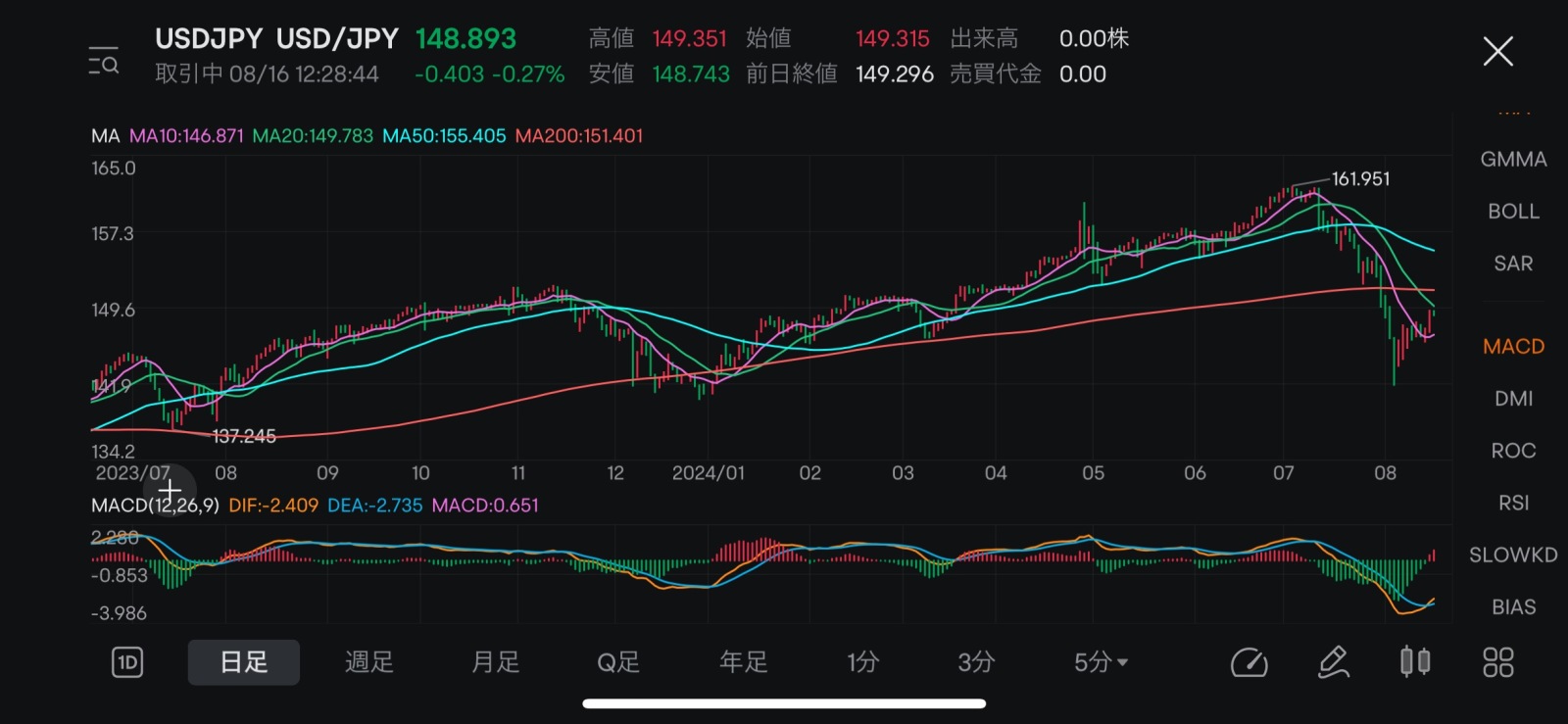This screenshot has width=1568, height=724.
Task: Open candlestick chart type icon
Action: tap(1415, 662)
